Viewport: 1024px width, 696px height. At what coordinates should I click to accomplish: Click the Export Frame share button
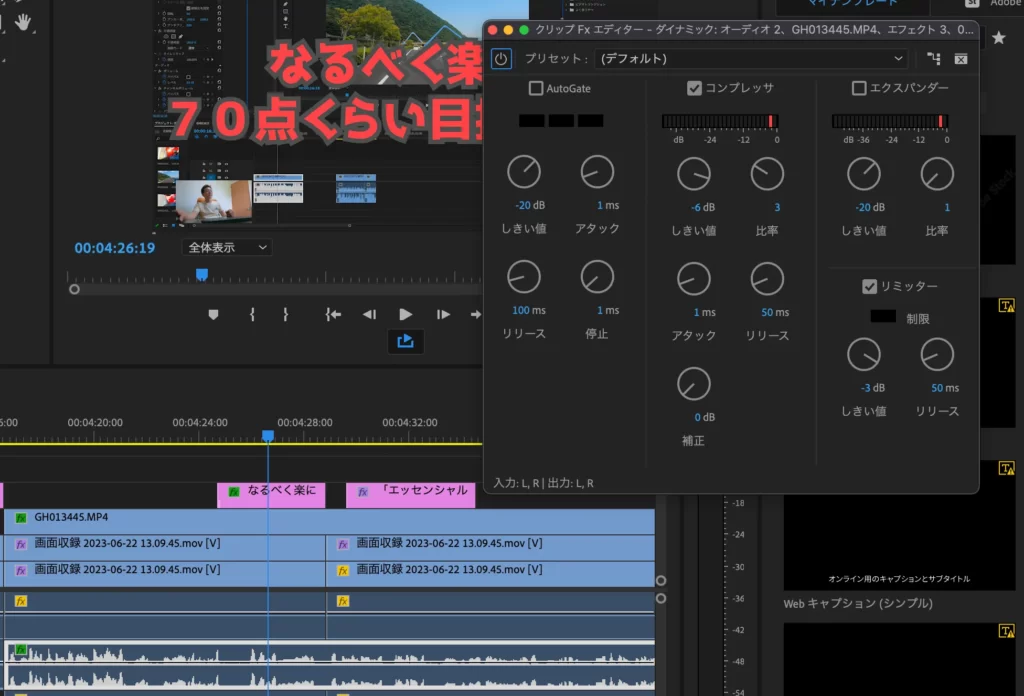point(406,341)
